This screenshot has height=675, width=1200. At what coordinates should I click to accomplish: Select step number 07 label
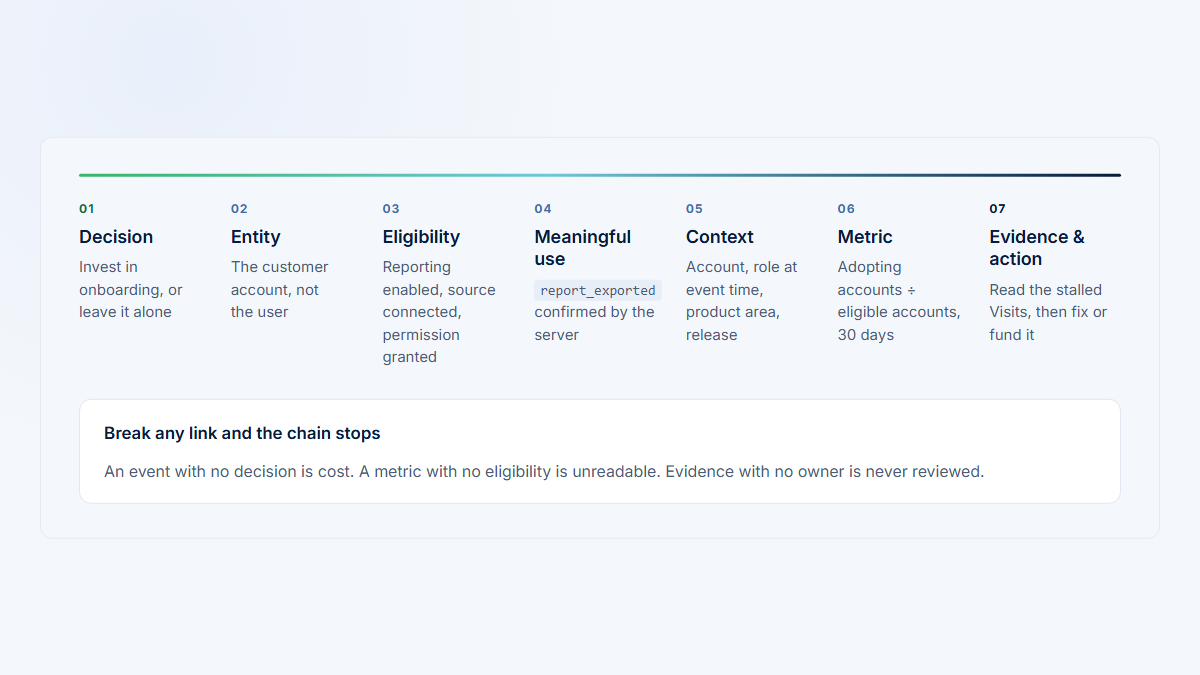point(998,209)
